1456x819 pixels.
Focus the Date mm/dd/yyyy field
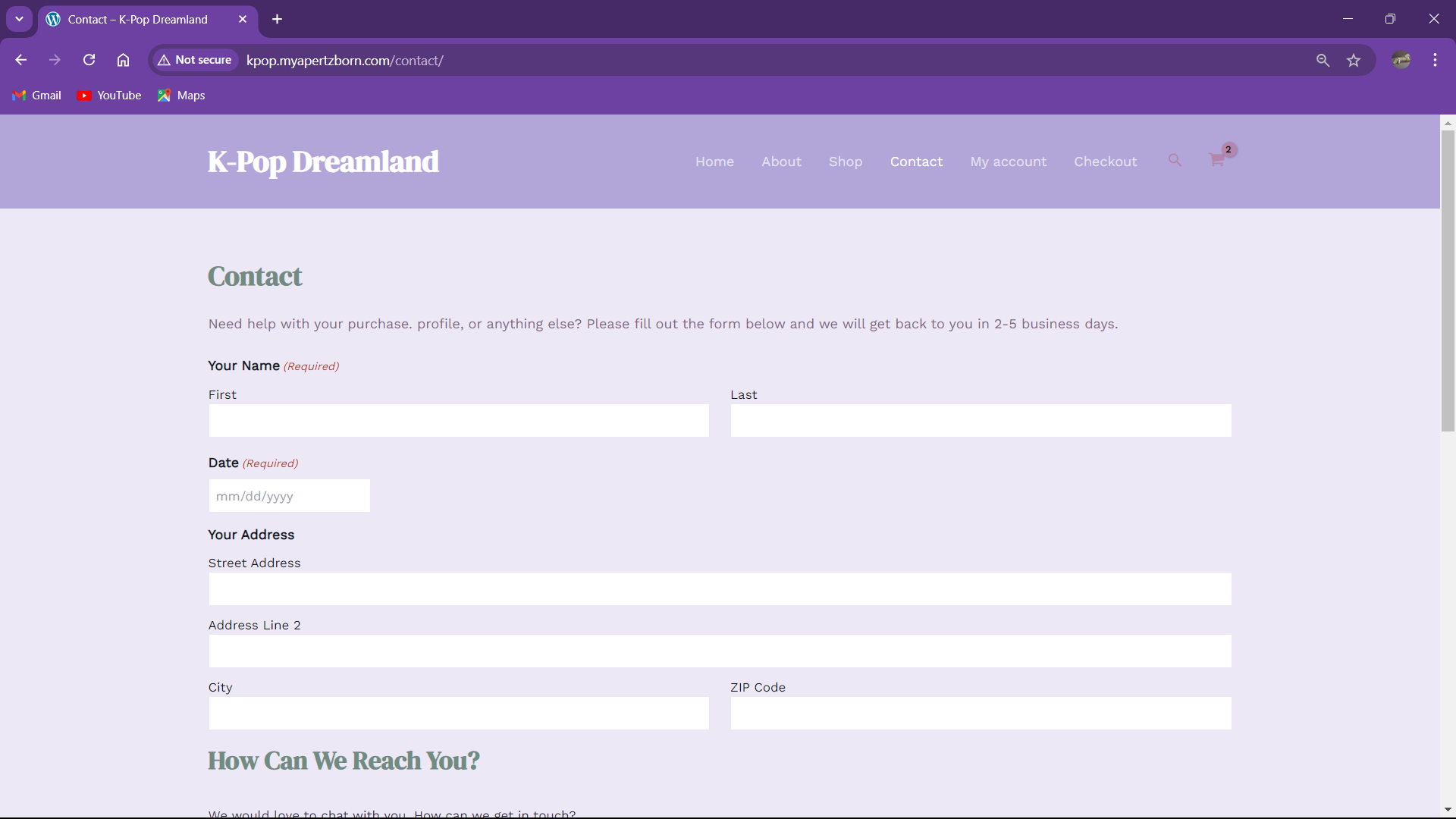pyautogui.click(x=289, y=496)
